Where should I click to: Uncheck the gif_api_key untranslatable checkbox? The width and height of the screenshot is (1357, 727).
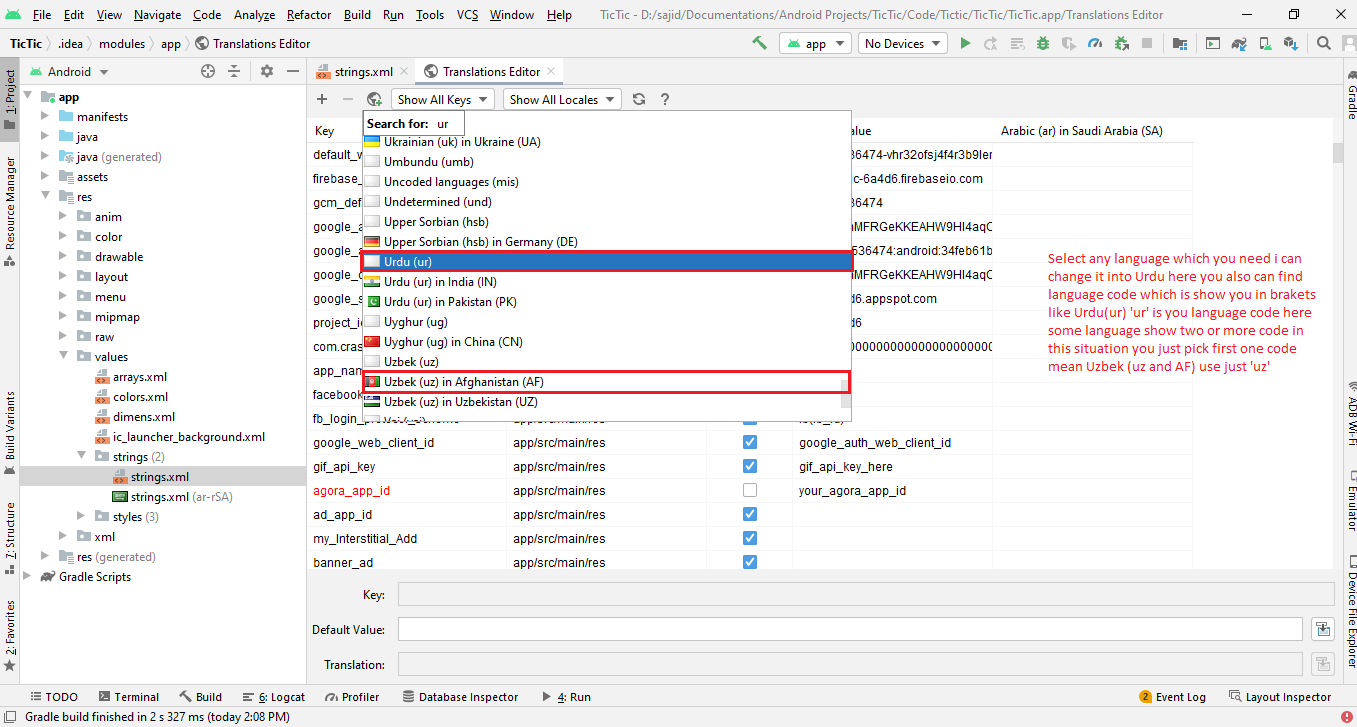pos(750,466)
